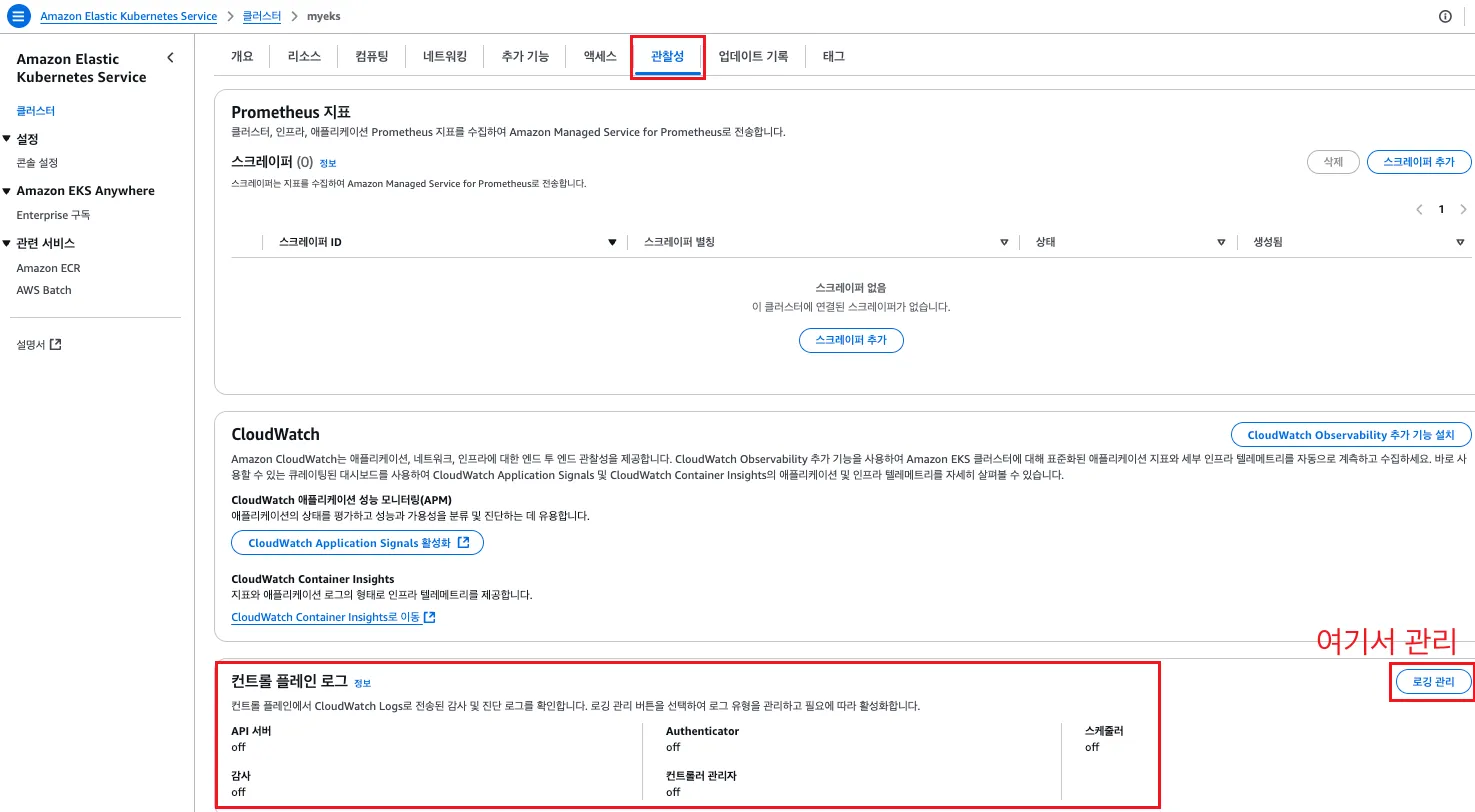Click the 감사 log label
The height and width of the screenshot is (812, 1475).
241,776
